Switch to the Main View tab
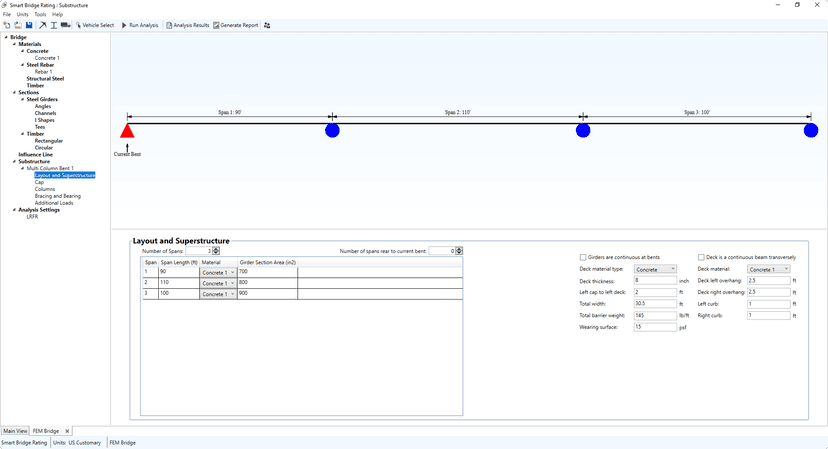 15,431
